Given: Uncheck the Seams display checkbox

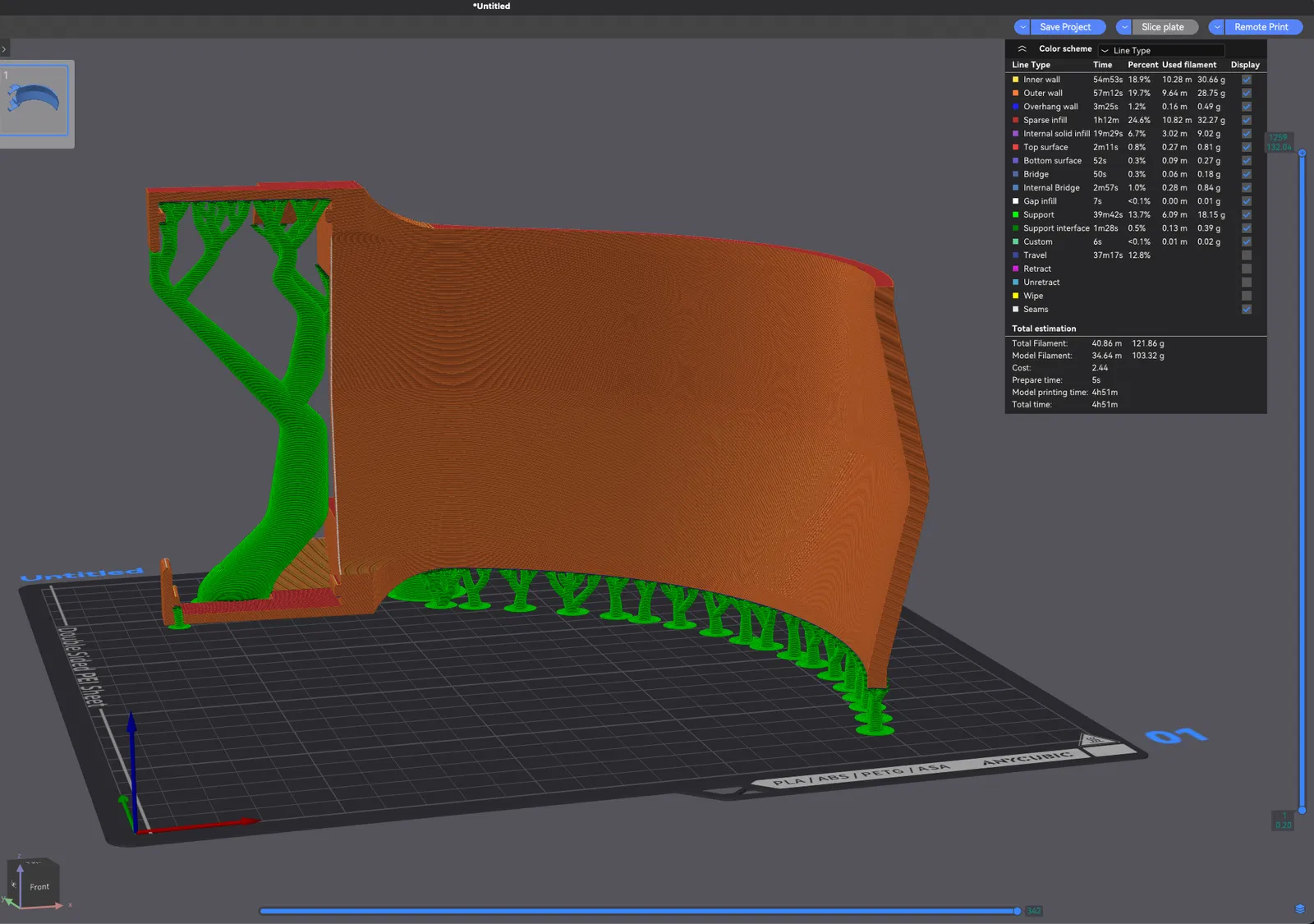Looking at the screenshot, I should [x=1246, y=310].
